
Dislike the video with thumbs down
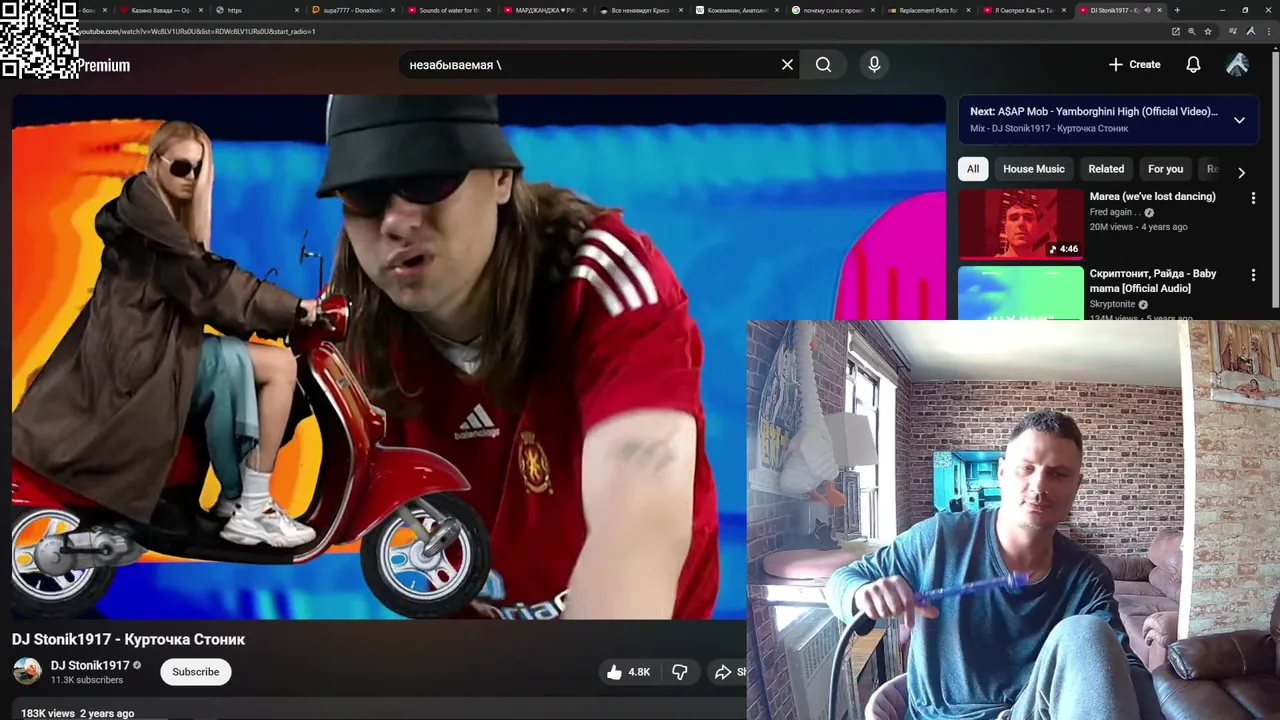coord(680,672)
